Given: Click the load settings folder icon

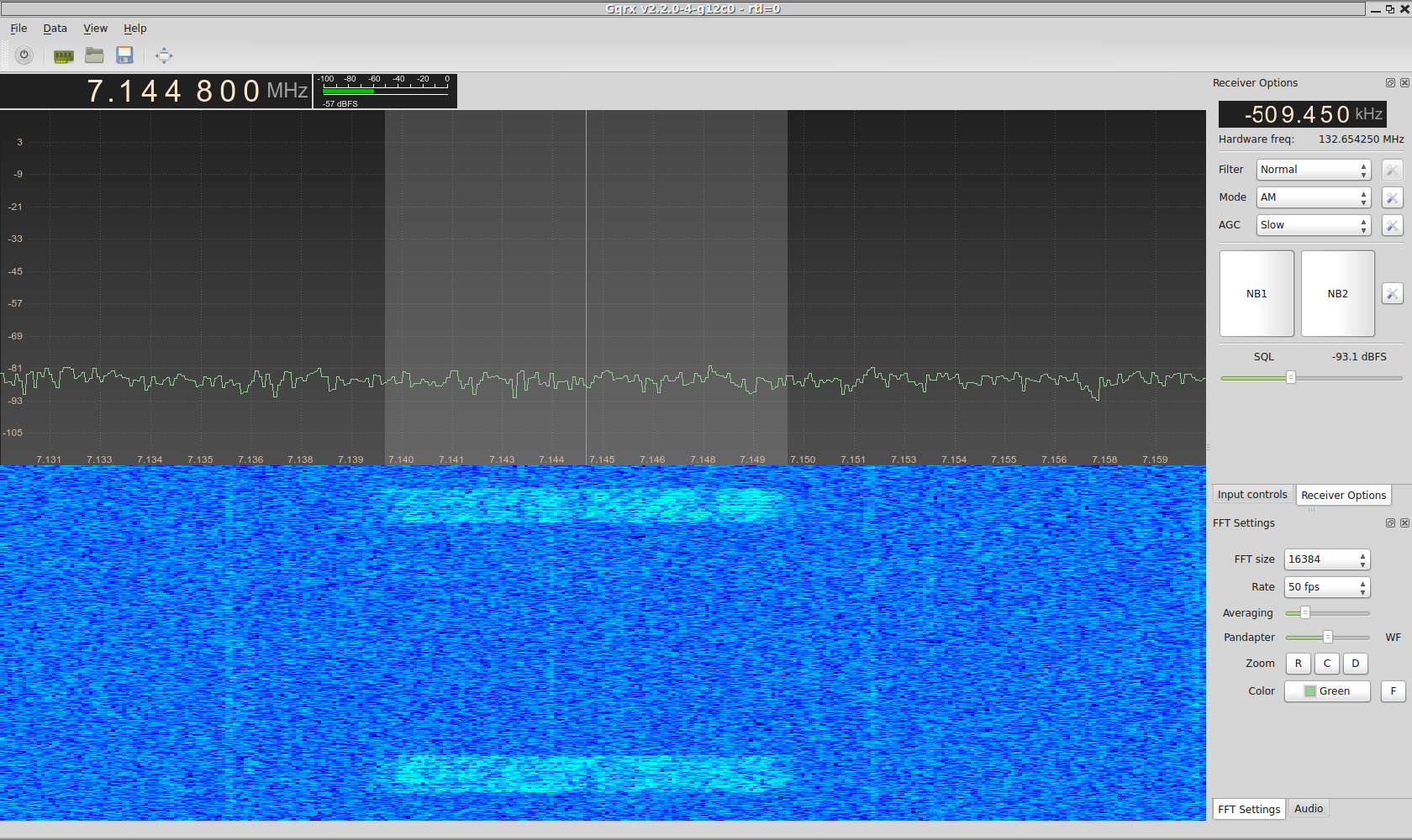Looking at the screenshot, I should [94, 56].
